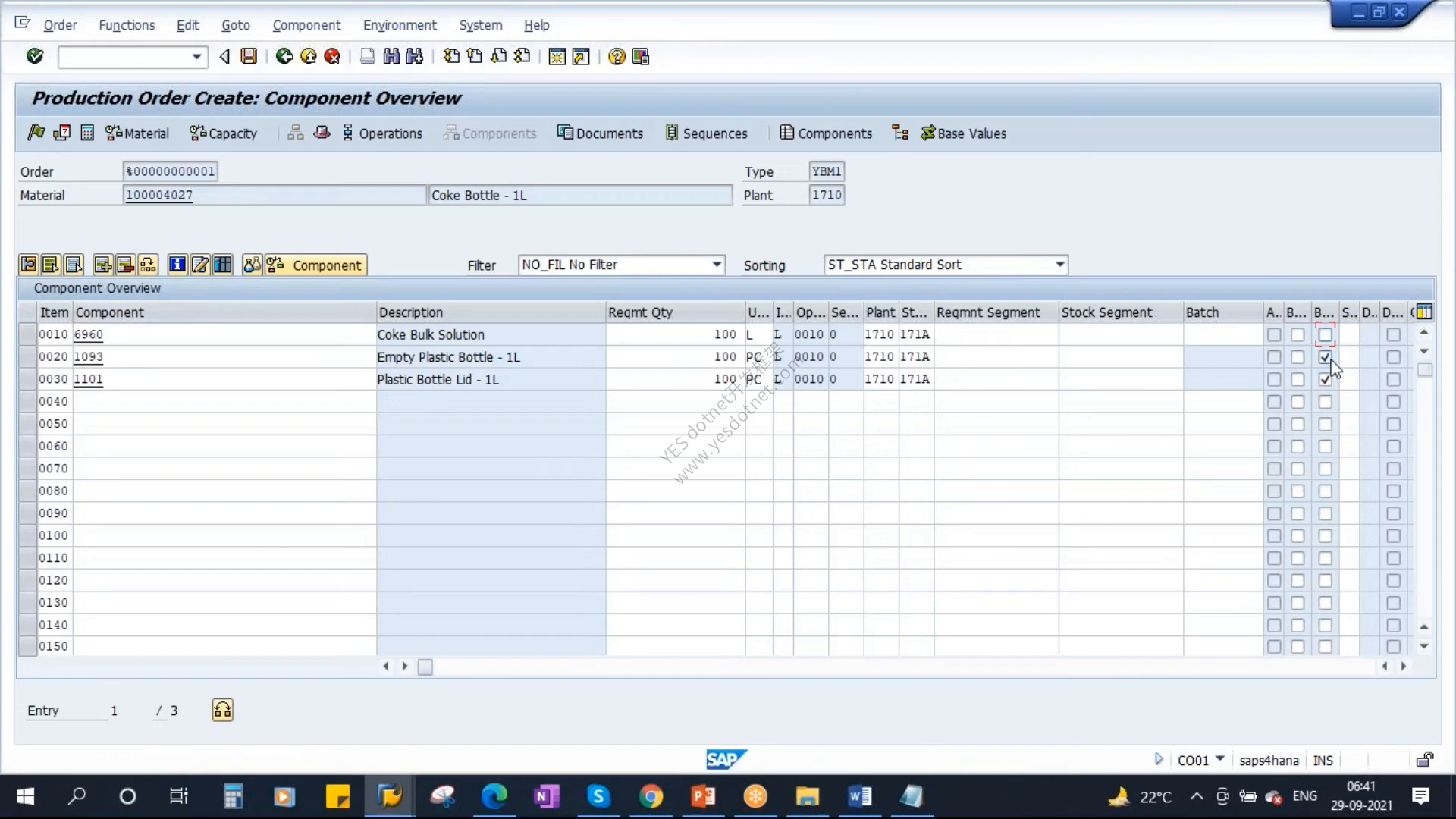Open Google Chrome from the taskbar
Screen dimensions: 1456x819
tap(651, 796)
